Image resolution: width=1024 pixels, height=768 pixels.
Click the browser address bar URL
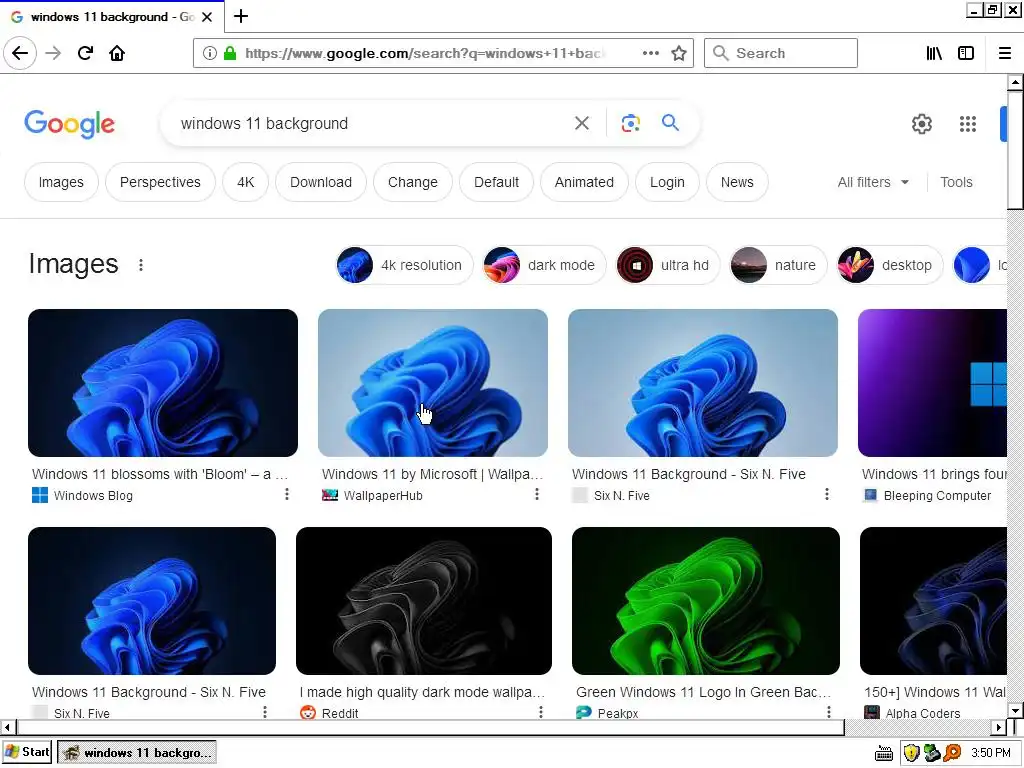[424, 53]
